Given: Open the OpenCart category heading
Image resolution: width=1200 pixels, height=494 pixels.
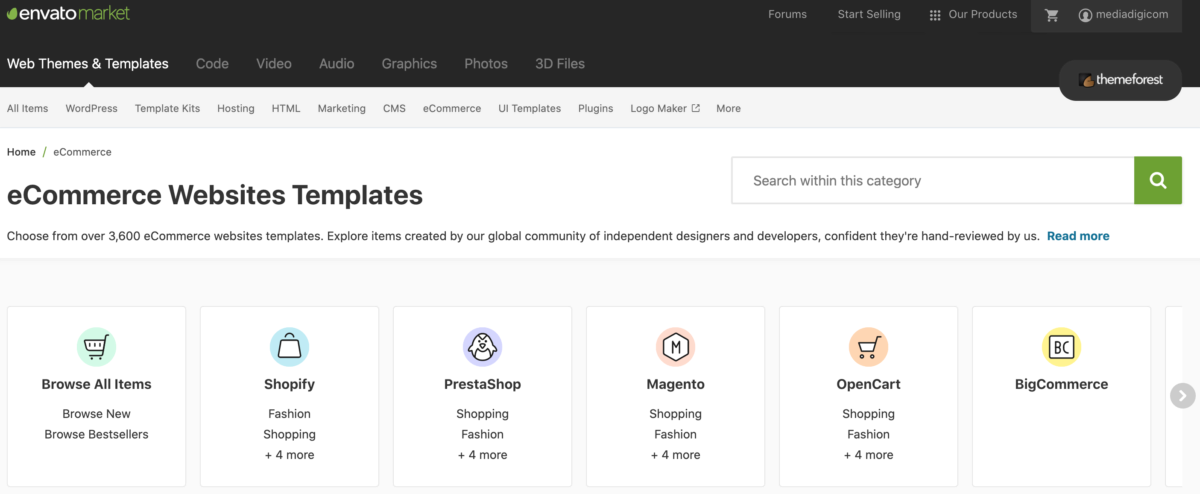Looking at the screenshot, I should tap(868, 384).
